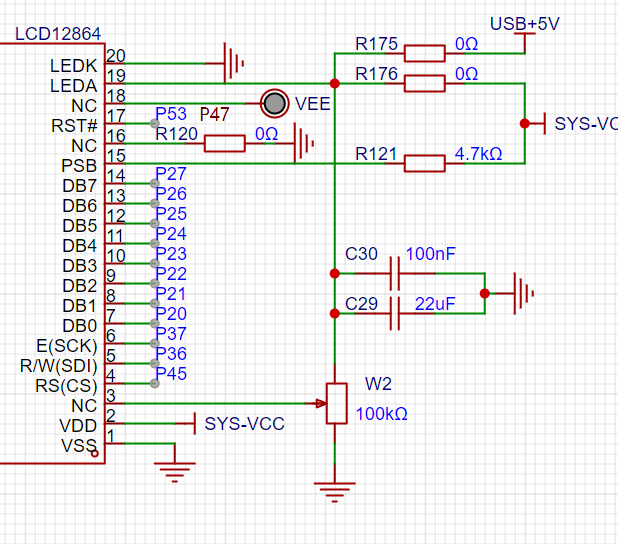
Task: Select the 0Ω value of R120
Action: coord(266,134)
